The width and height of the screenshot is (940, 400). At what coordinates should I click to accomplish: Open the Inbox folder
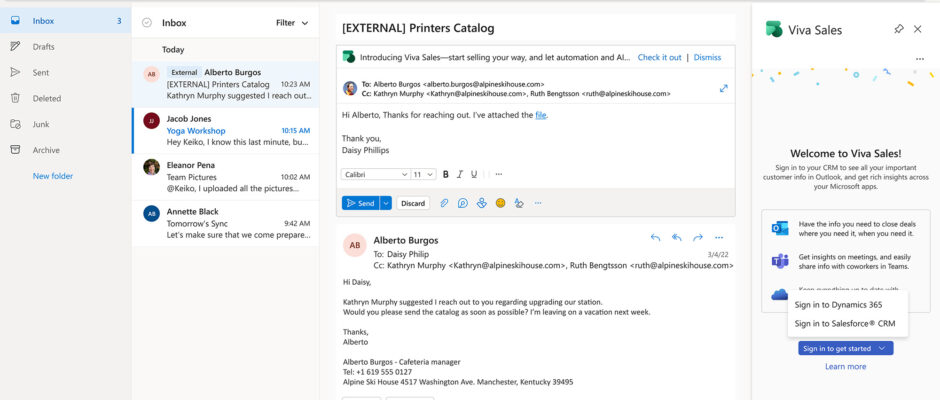pyautogui.click(x=65, y=21)
